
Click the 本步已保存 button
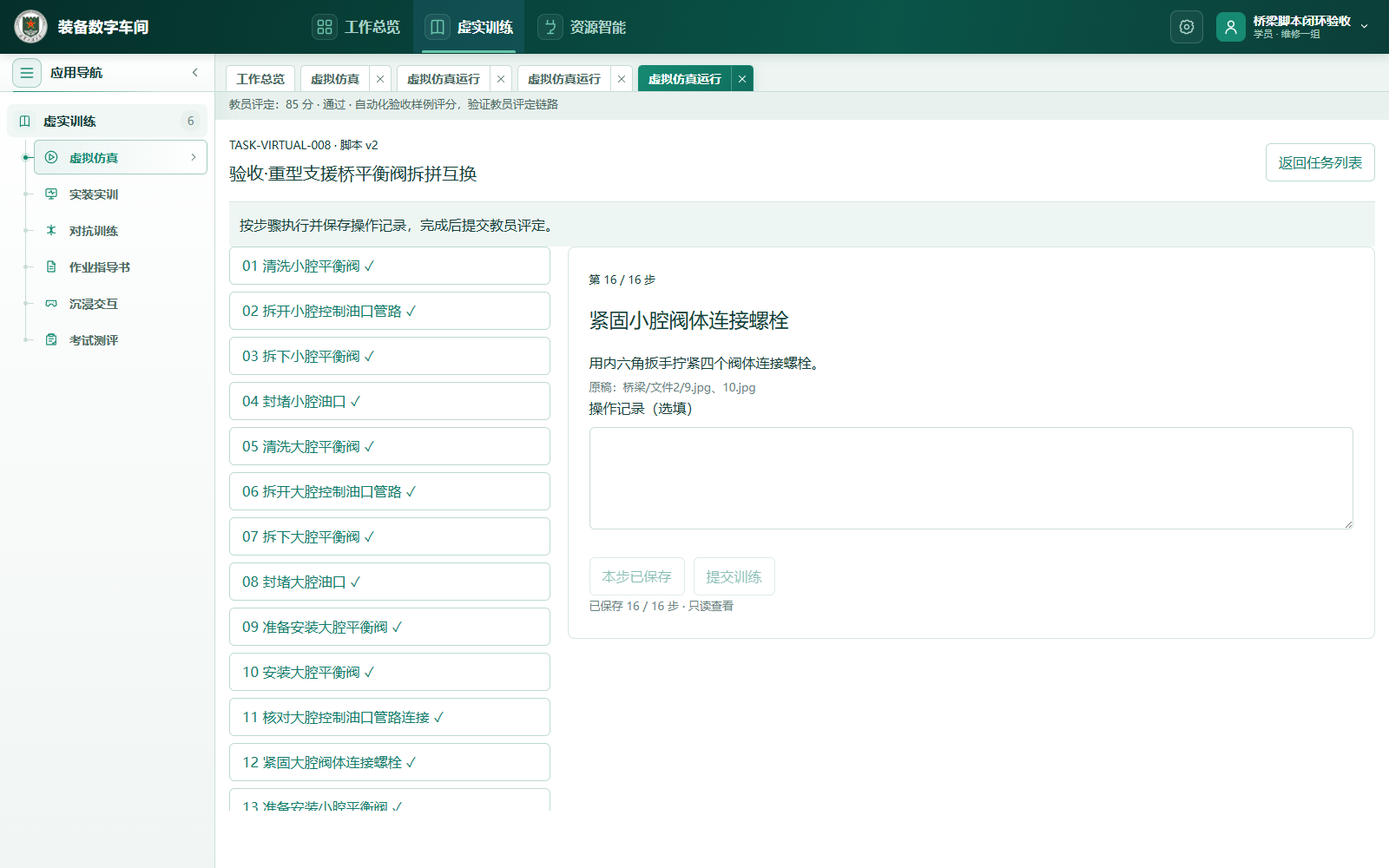(637, 576)
